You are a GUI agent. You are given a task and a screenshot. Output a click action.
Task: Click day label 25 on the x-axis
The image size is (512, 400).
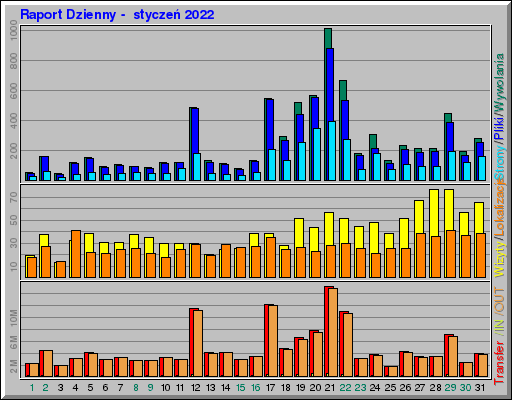[390, 388]
